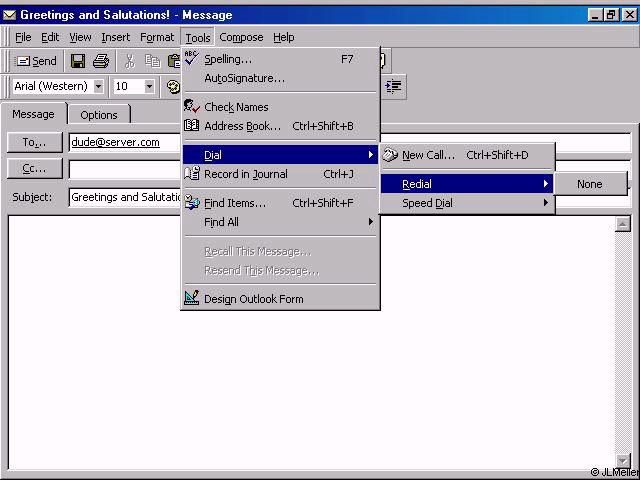
Task: Click the Send button in toolbar
Action: tap(36, 61)
